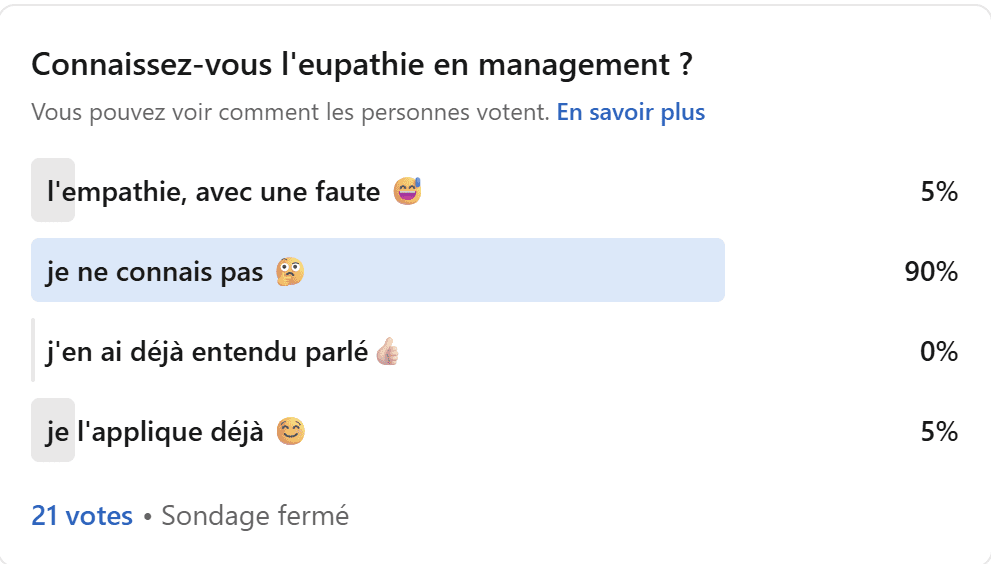Click the 'Sondage fermé' status text
The height and width of the screenshot is (564, 991).
click(x=255, y=516)
